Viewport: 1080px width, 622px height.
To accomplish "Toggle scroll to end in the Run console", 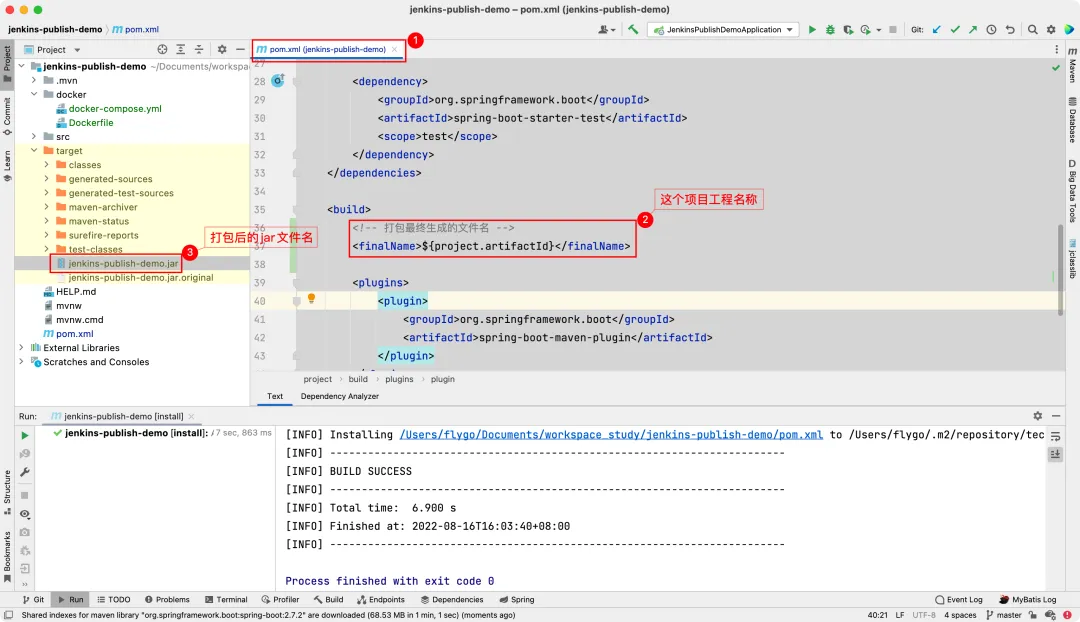I will pyautogui.click(x=1055, y=455).
